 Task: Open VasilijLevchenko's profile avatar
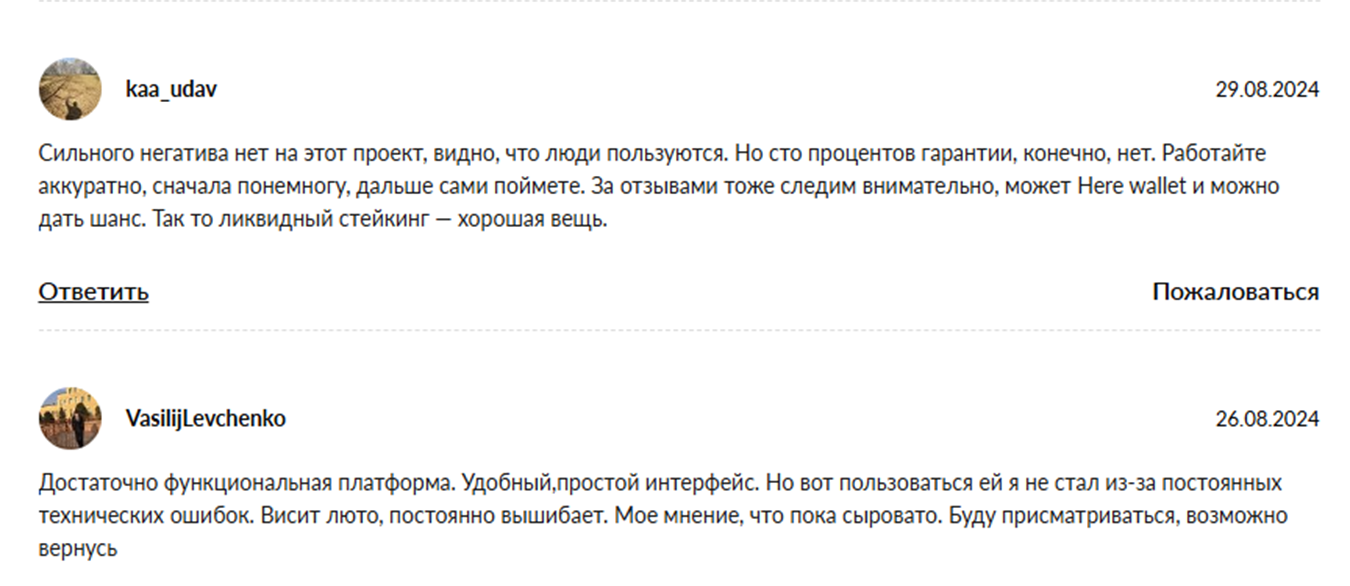click(70, 419)
